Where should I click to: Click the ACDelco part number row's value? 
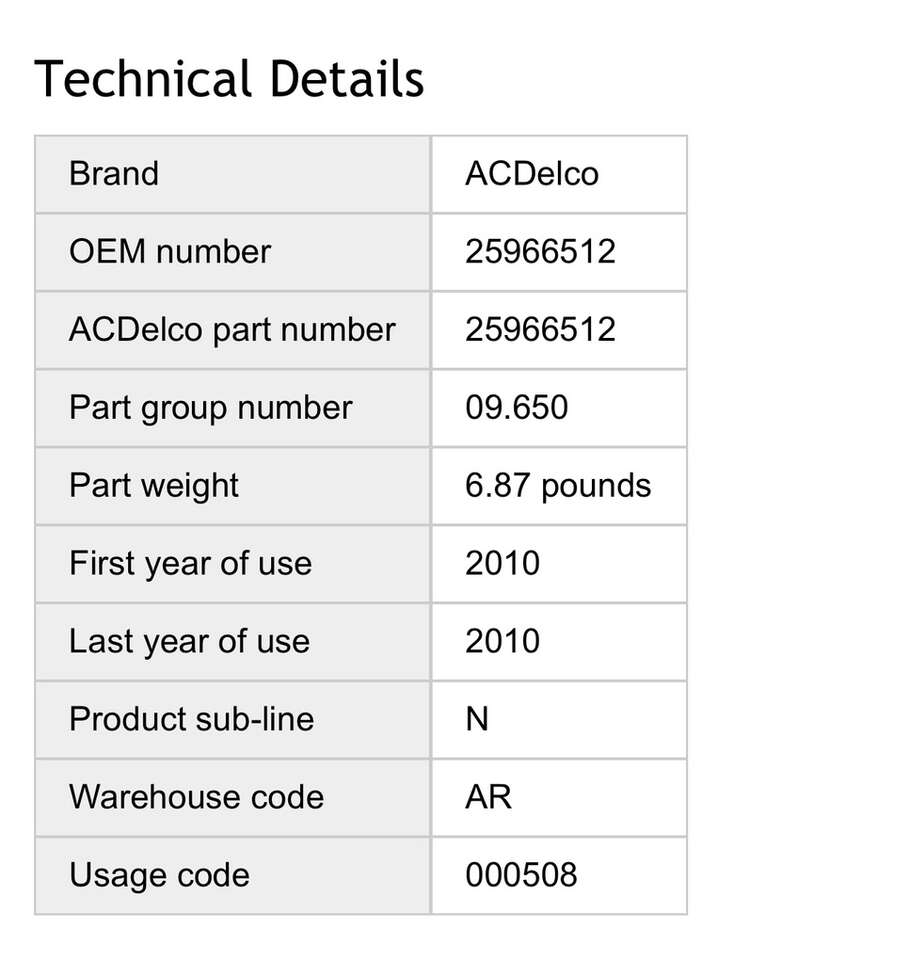(x=540, y=330)
